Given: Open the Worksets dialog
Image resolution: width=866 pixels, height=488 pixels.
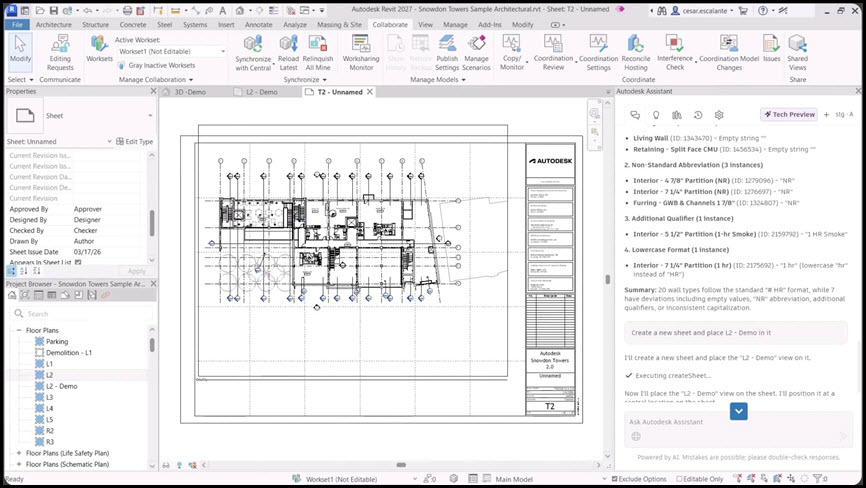Looking at the screenshot, I should [x=99, y=49].
